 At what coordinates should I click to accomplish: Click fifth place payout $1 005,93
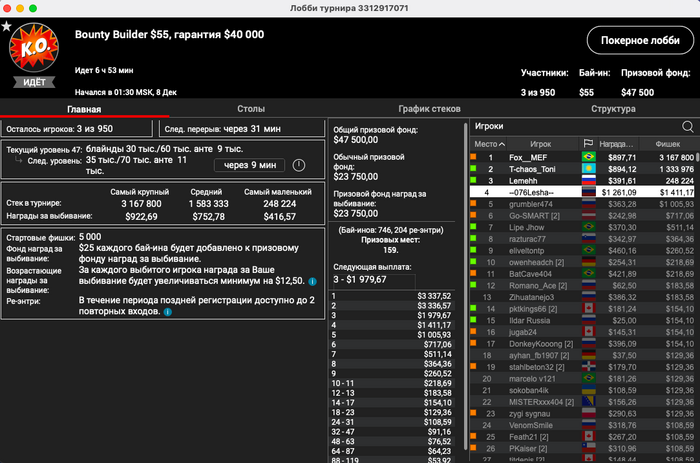392,334
